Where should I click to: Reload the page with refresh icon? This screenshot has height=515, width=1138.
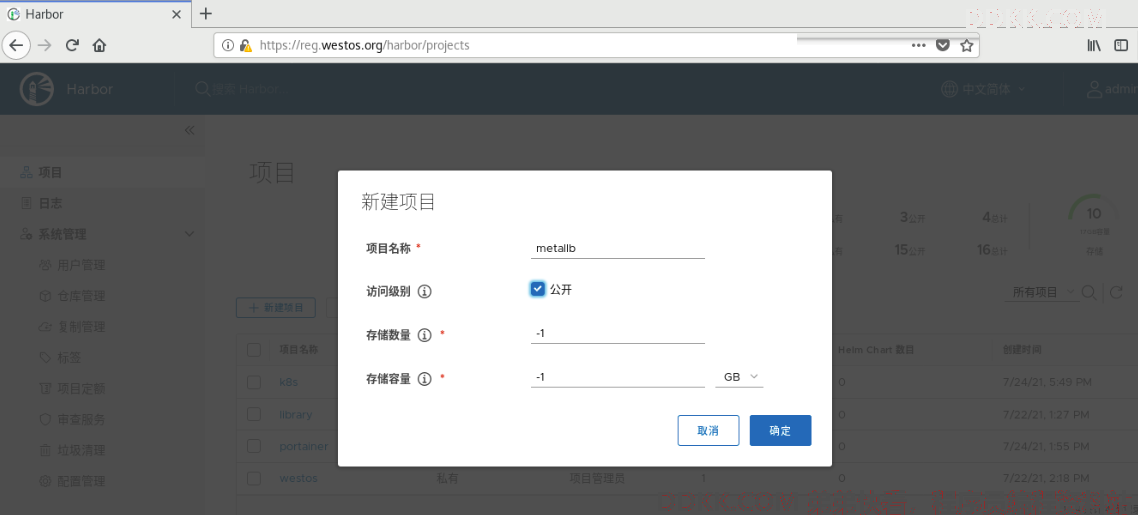coord(72,45)
